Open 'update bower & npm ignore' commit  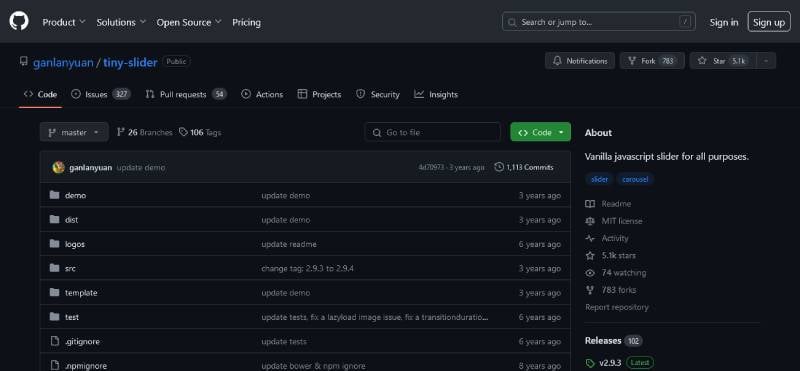point(313,366)
